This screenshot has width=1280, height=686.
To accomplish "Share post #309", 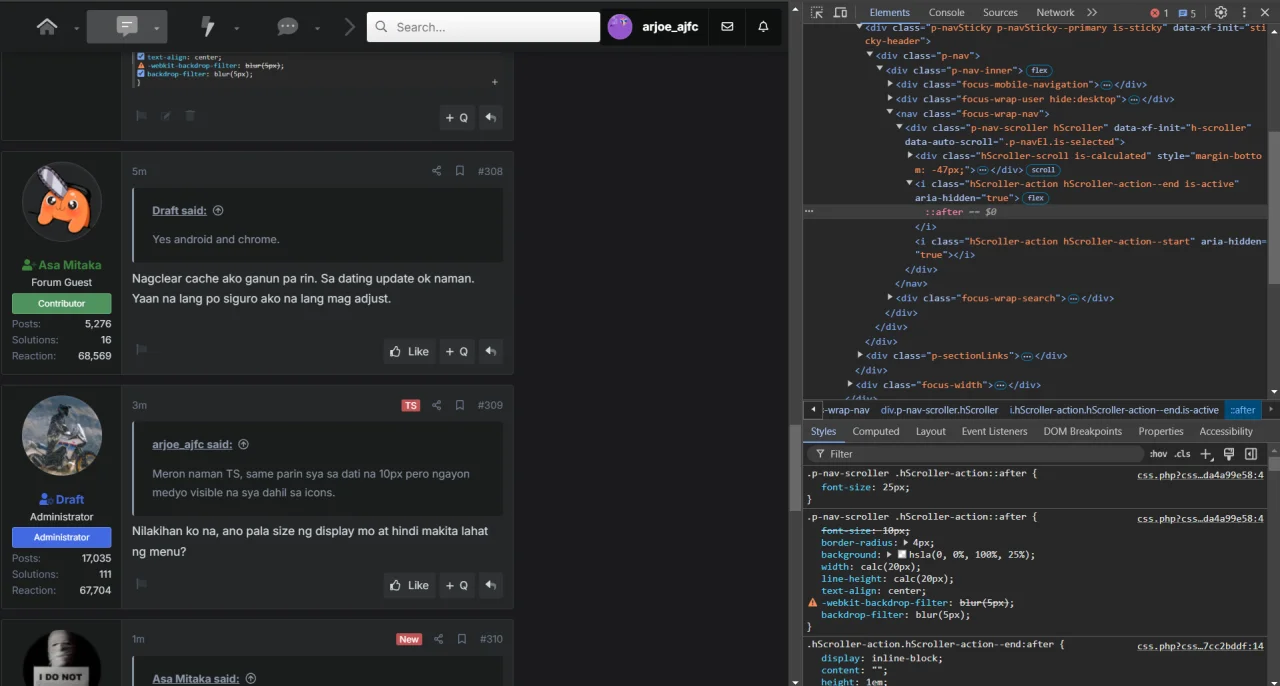I will 436,405.
